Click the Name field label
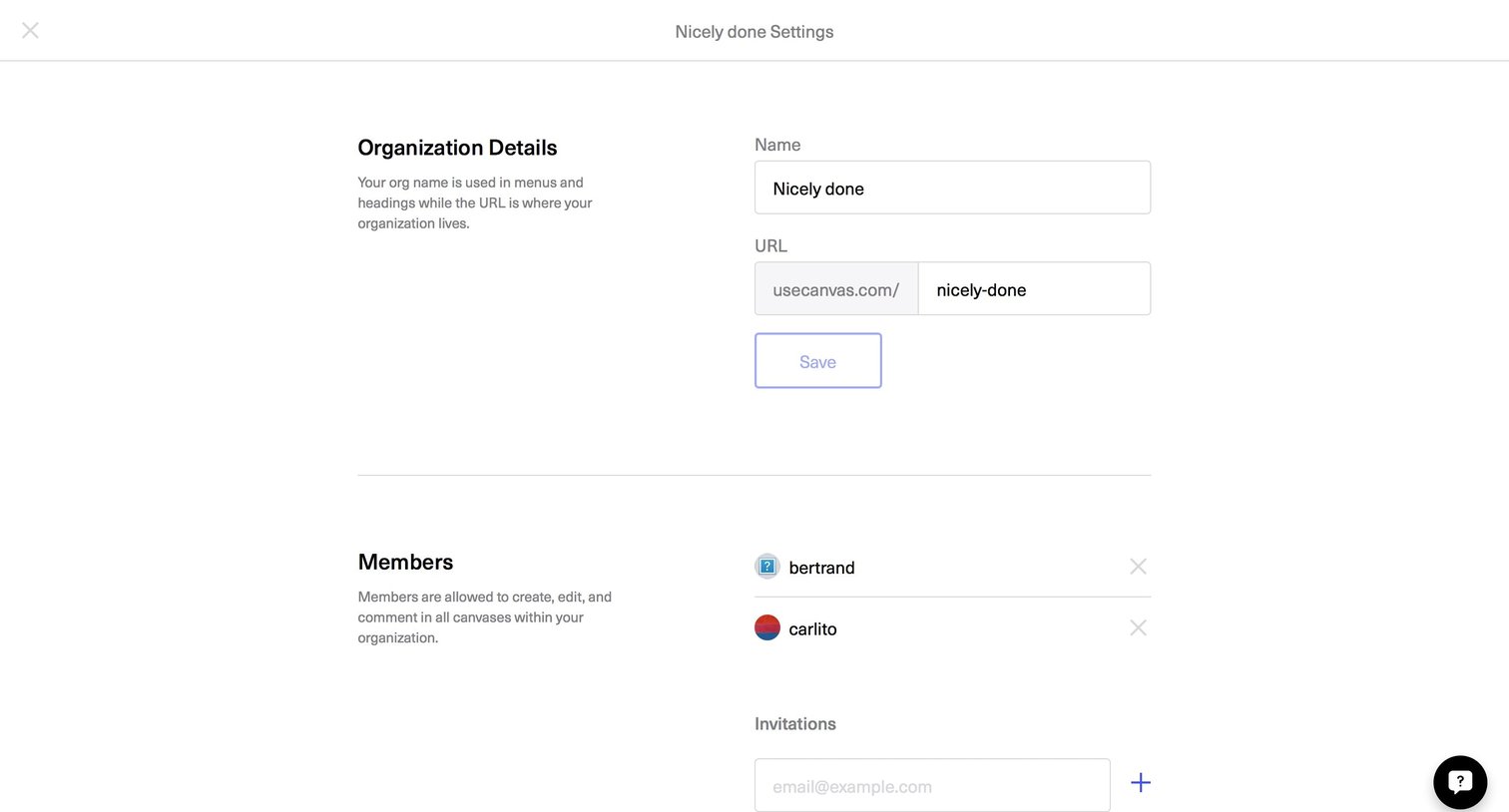Image resolution: width=1509 pixels, height=812 pixels. [x=777, y=145]
